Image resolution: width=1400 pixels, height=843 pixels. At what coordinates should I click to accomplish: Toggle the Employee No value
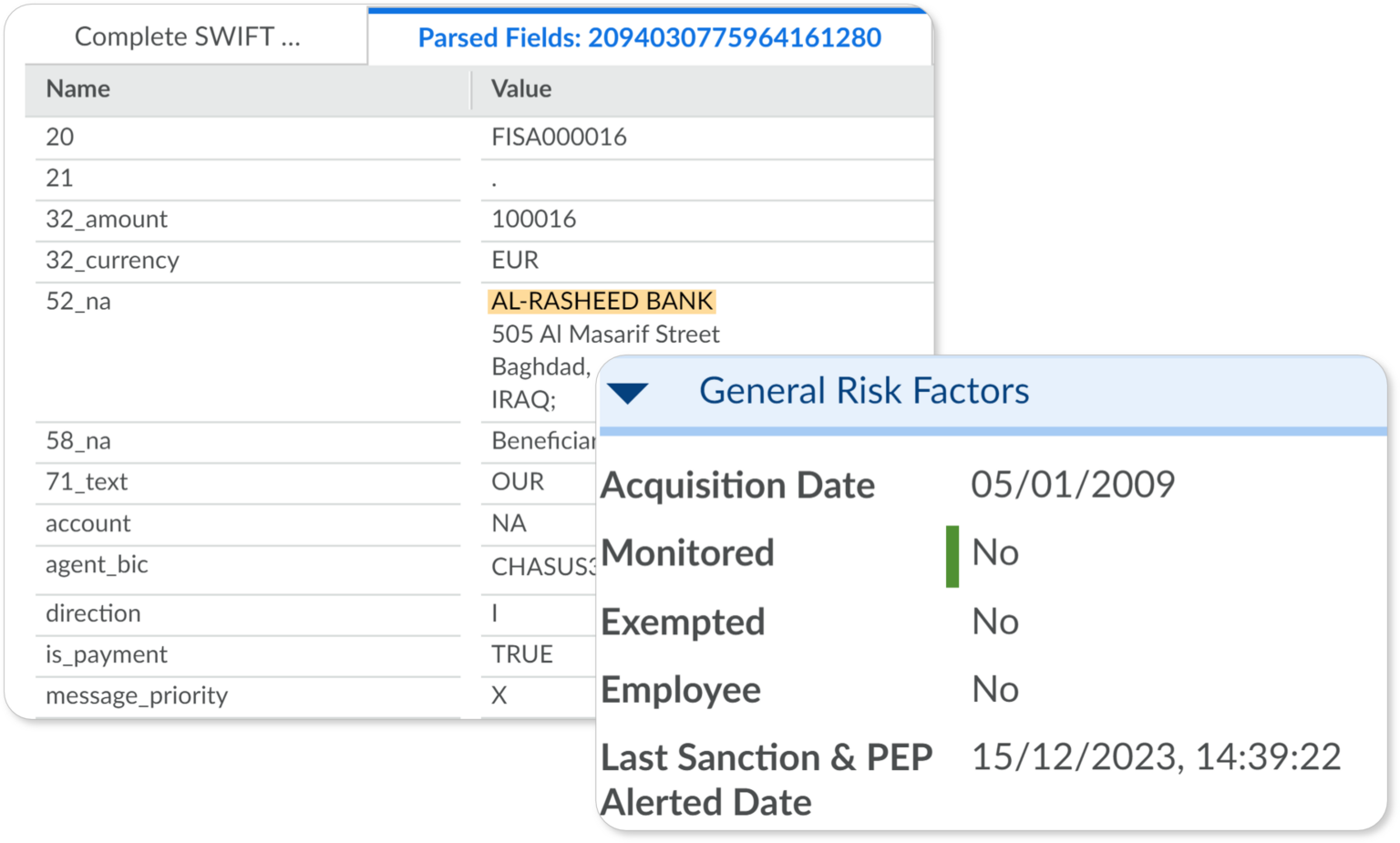[996, 689]
